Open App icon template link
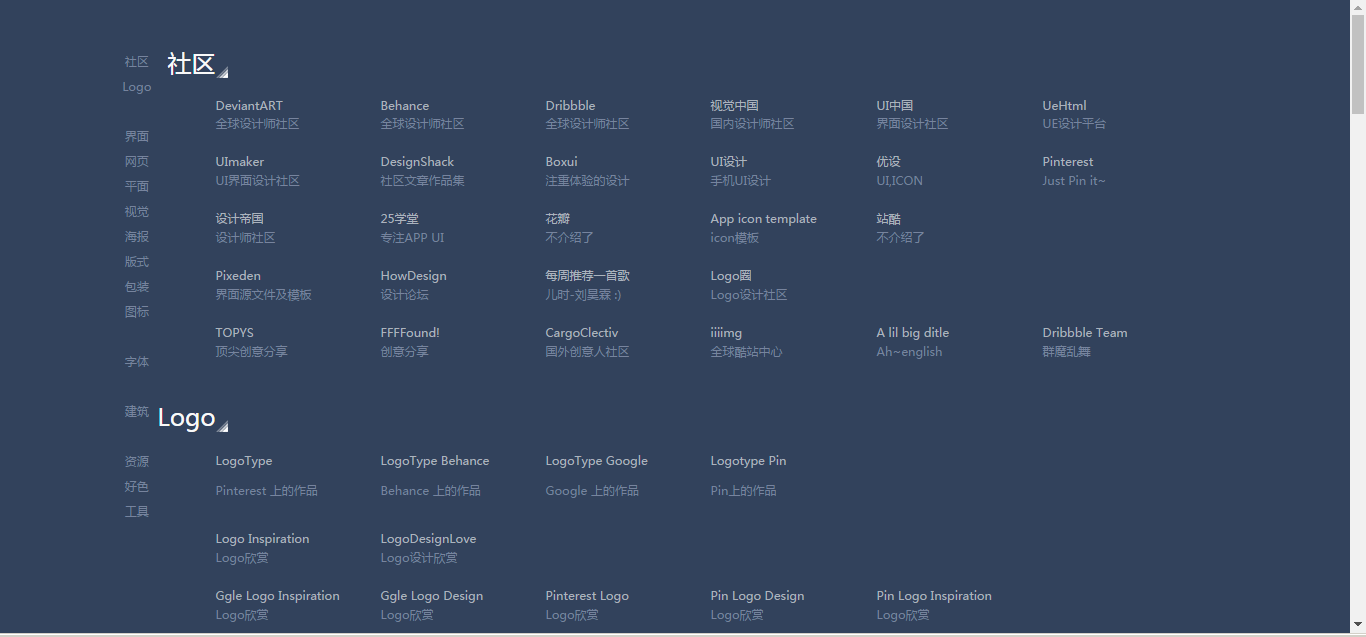 (x=763, y=219)
